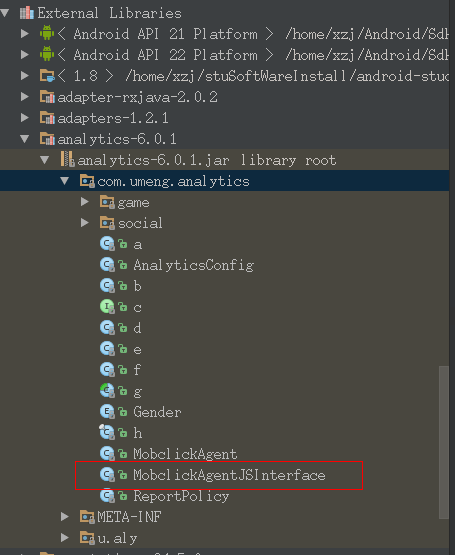The width and height of the screenshot is (455, 555).
Task: Expand the adapter-rxjava-2.0.2 library
Action: (25, 97)
